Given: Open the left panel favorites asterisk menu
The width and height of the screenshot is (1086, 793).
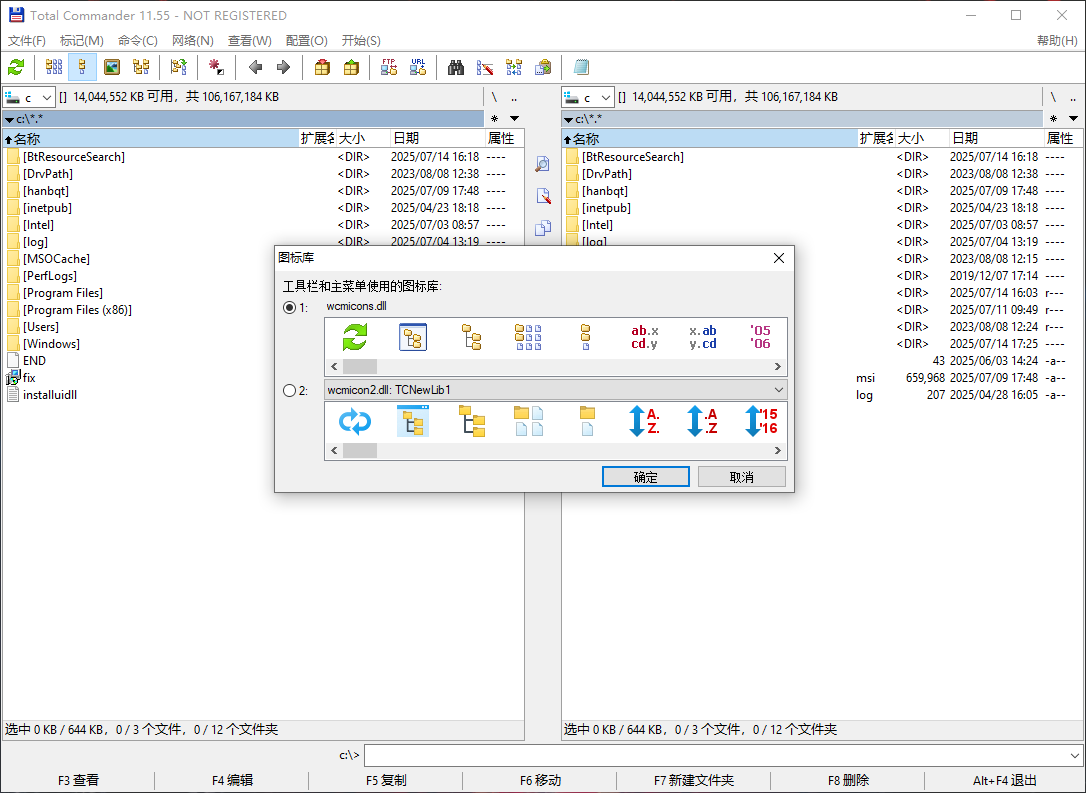Looking at the screenshot, I should tap(495, 118).
